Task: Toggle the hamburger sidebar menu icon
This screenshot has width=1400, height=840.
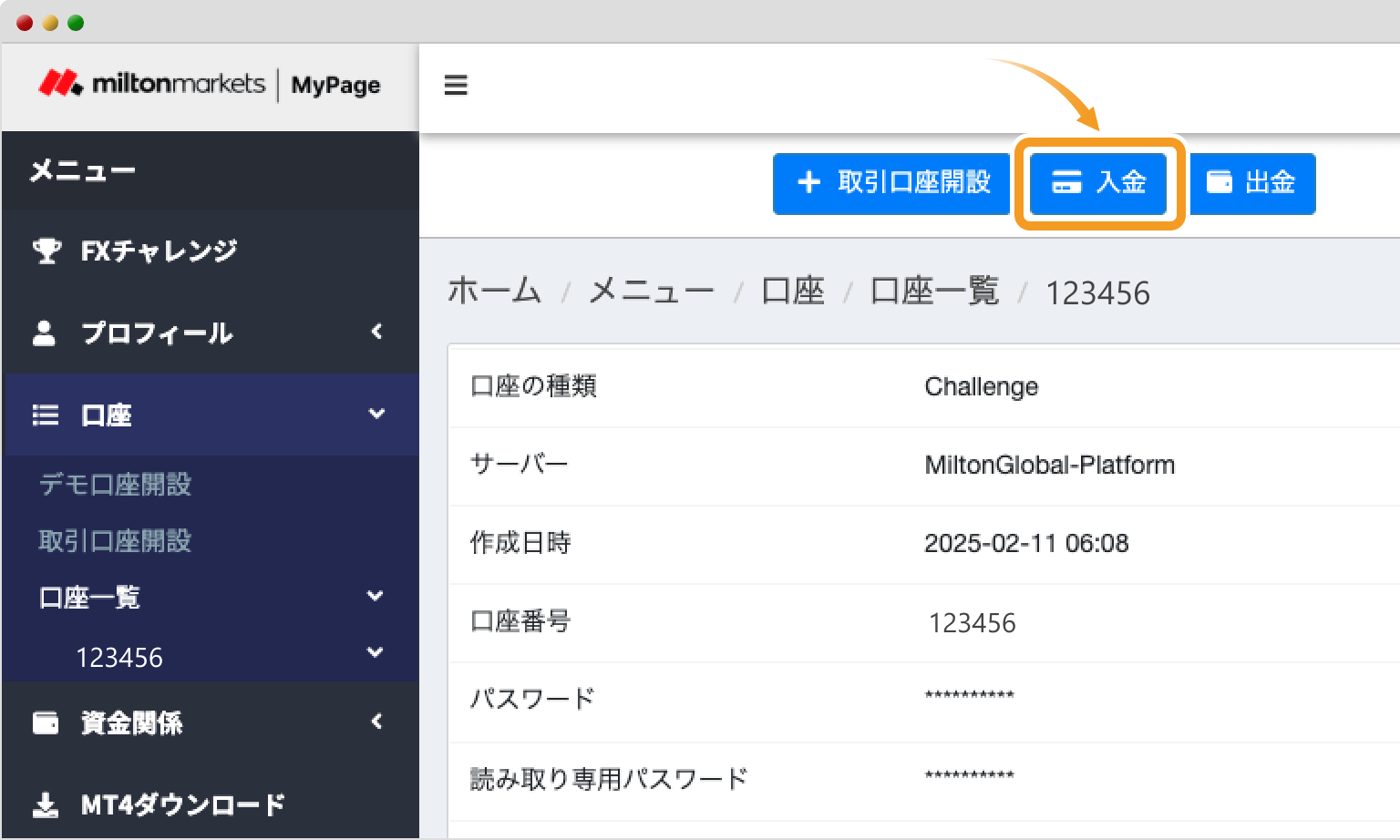Action: (x=456, y=85)
